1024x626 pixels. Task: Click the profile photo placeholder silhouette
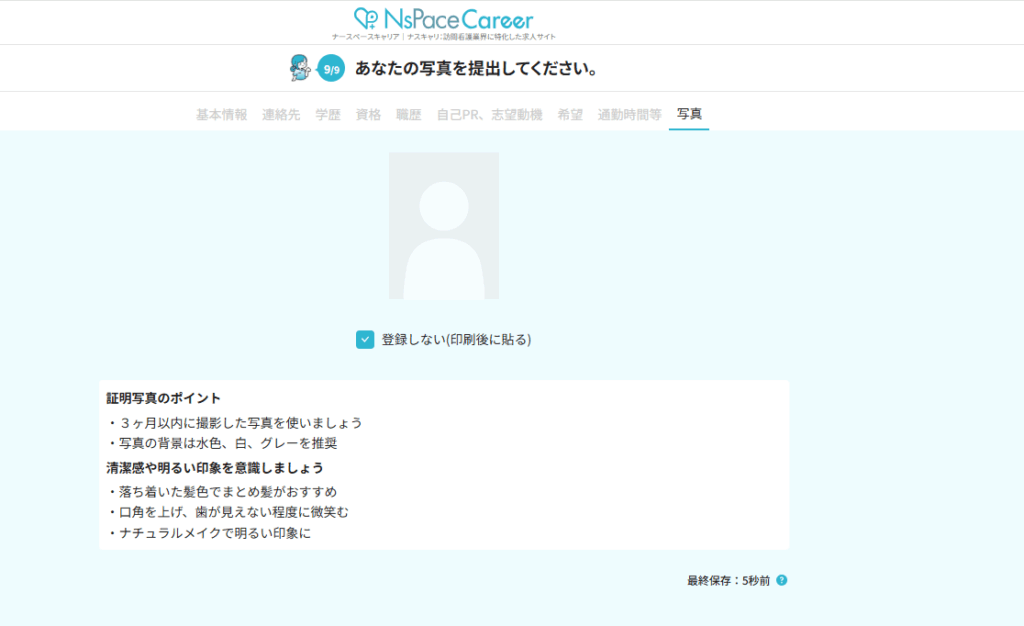click(x=443, y=226)
